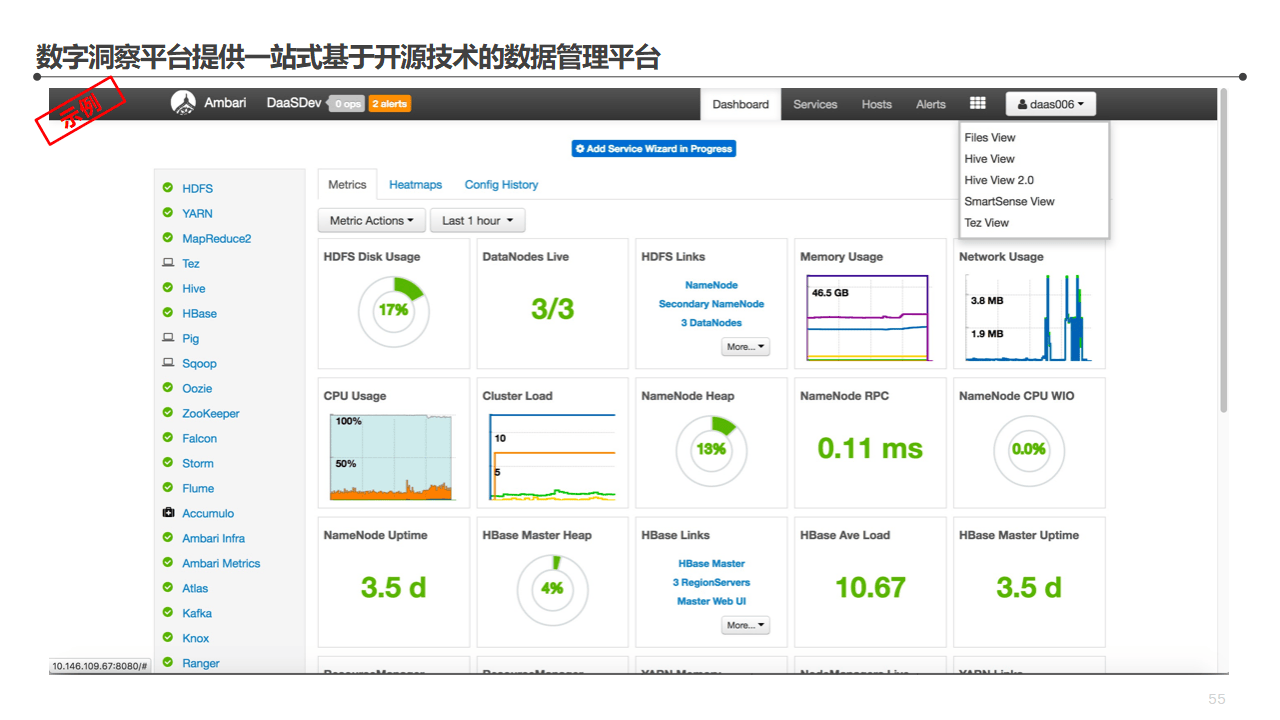The height and width of the screenshot is (720, 1280).
Task: Click Ambari Metrics status icon
Action: point(168,563)
